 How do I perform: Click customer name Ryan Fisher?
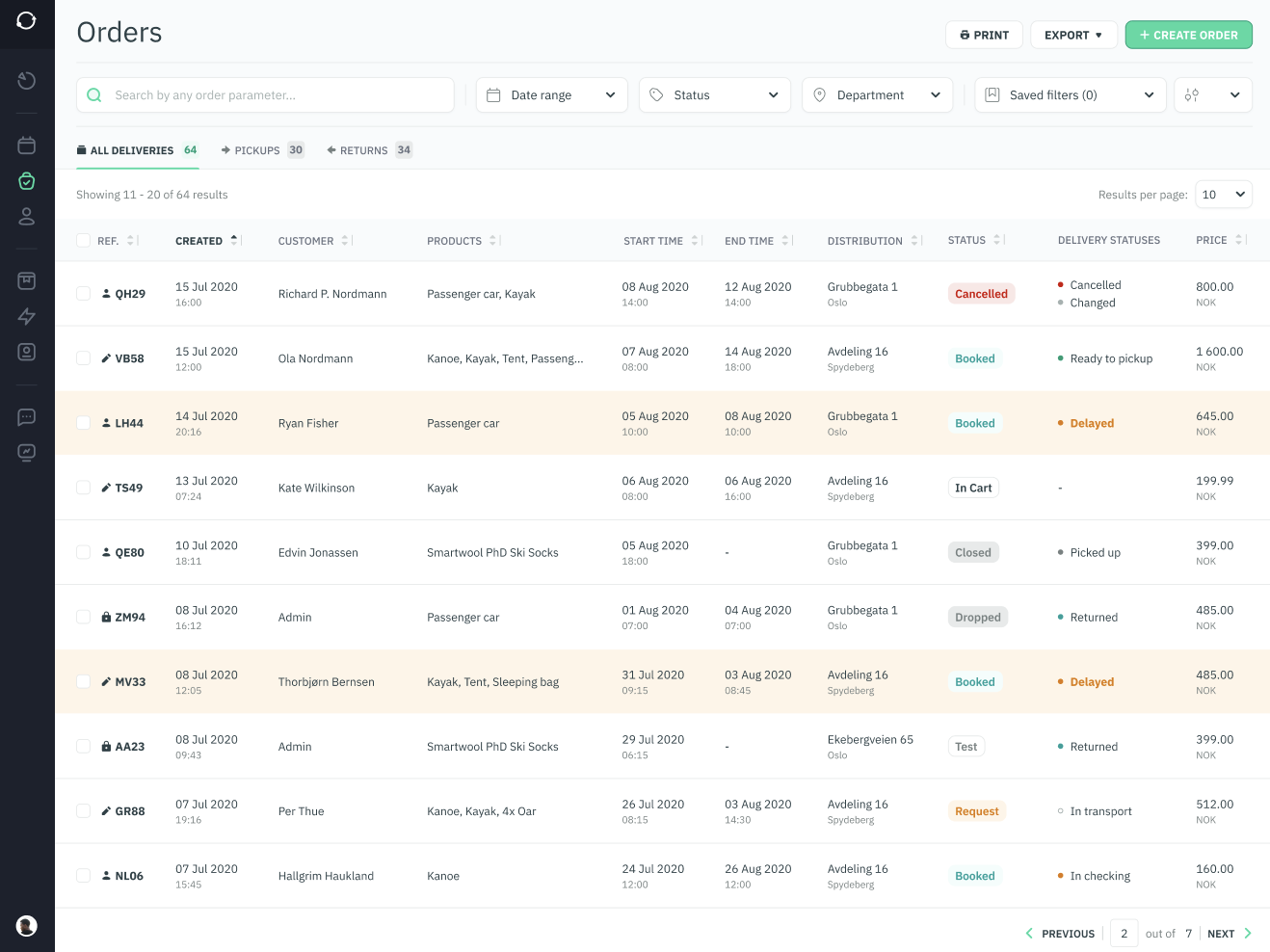coord(308,423)
